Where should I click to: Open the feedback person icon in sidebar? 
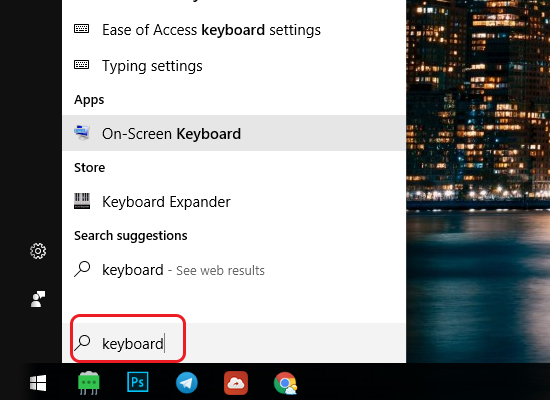(x=38, y=299)
